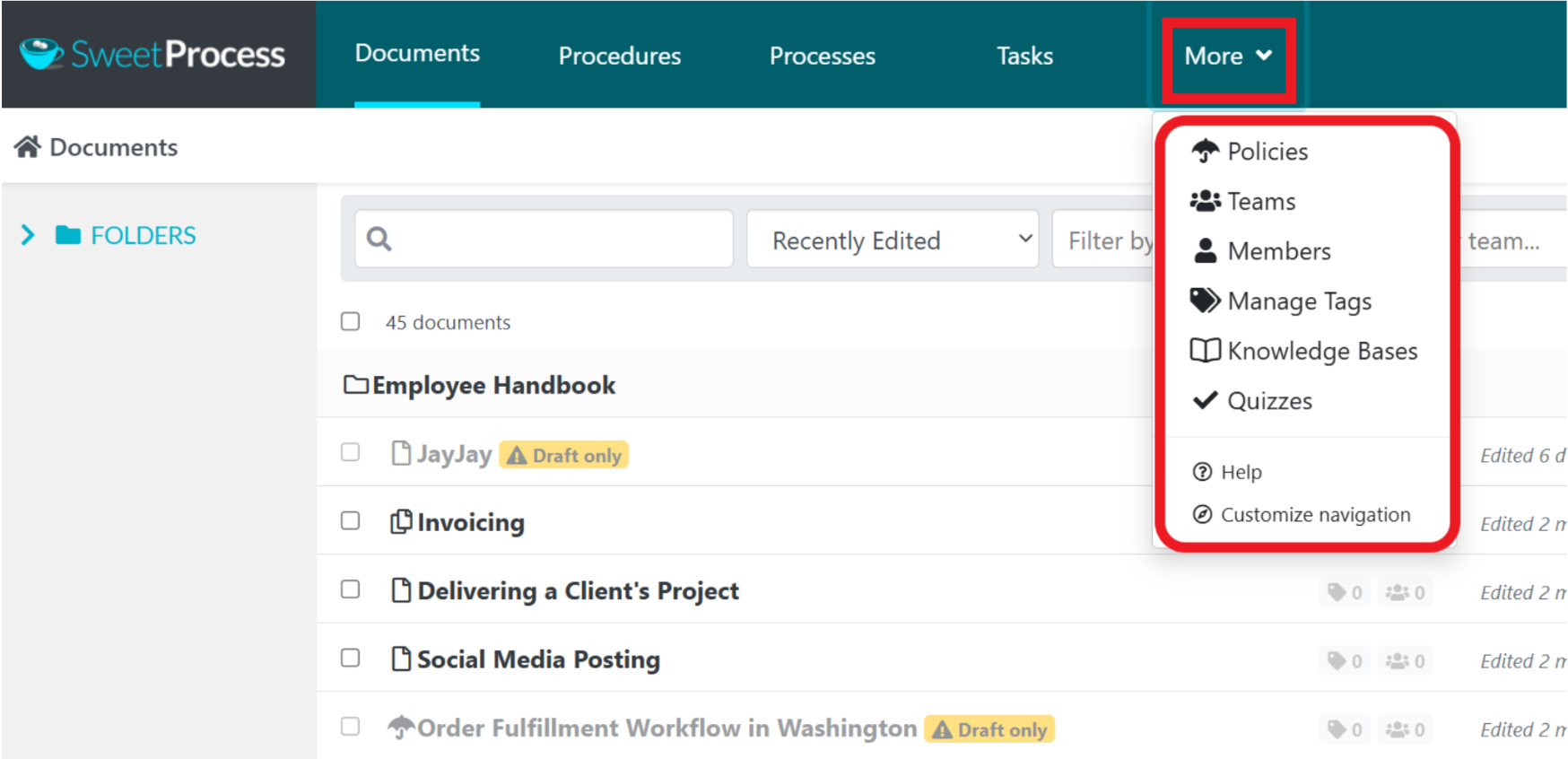Open the JayJay draft document title
1568x759 pixels.
coord(454,454)
